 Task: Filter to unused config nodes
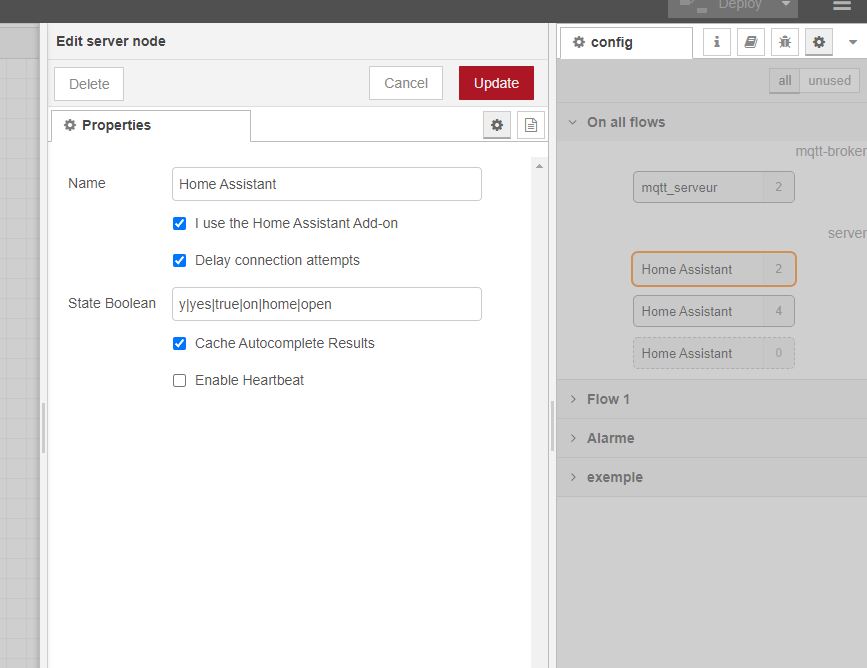pyautogui.click(x=829, y=81)
